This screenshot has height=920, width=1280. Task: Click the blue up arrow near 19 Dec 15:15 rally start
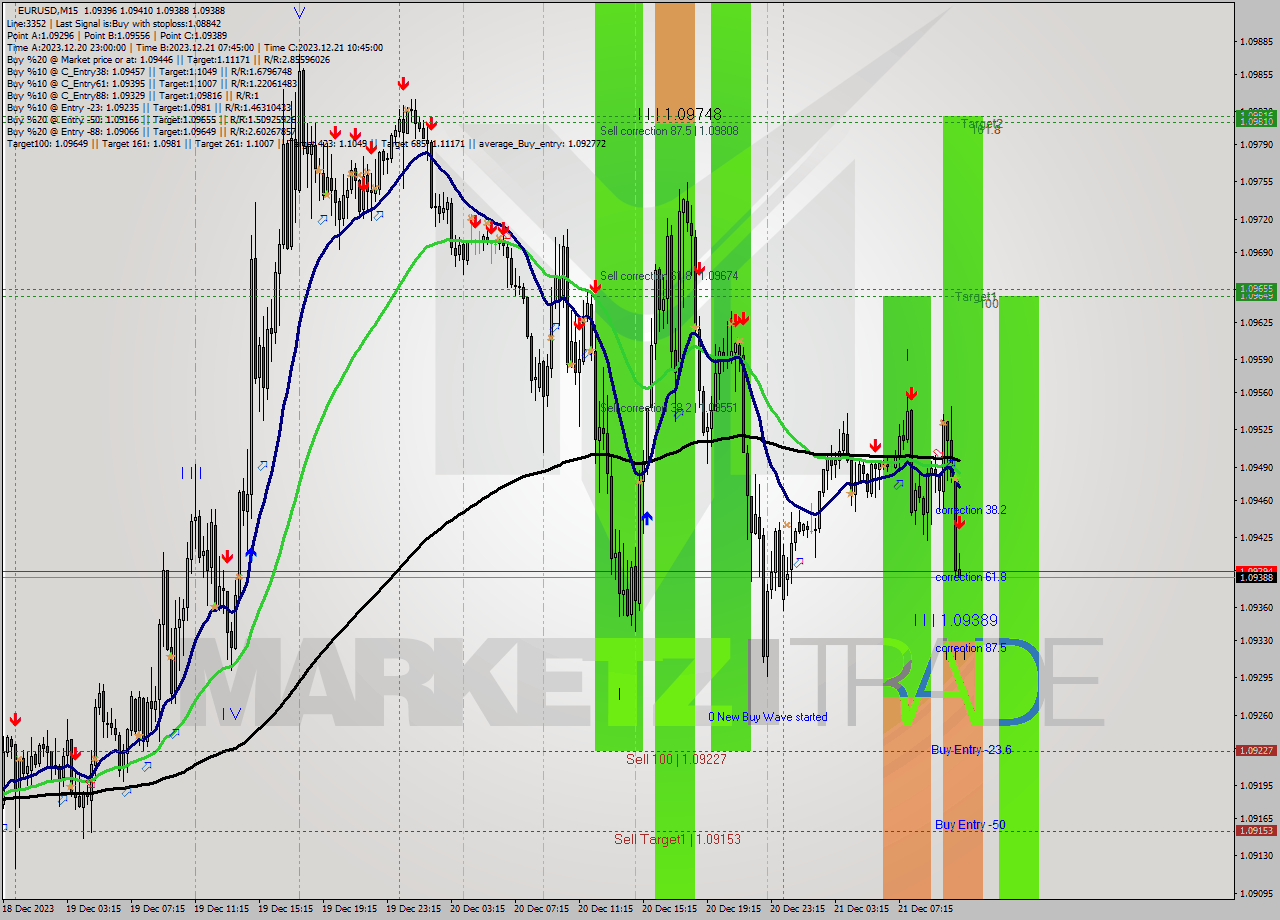(250, 552)
